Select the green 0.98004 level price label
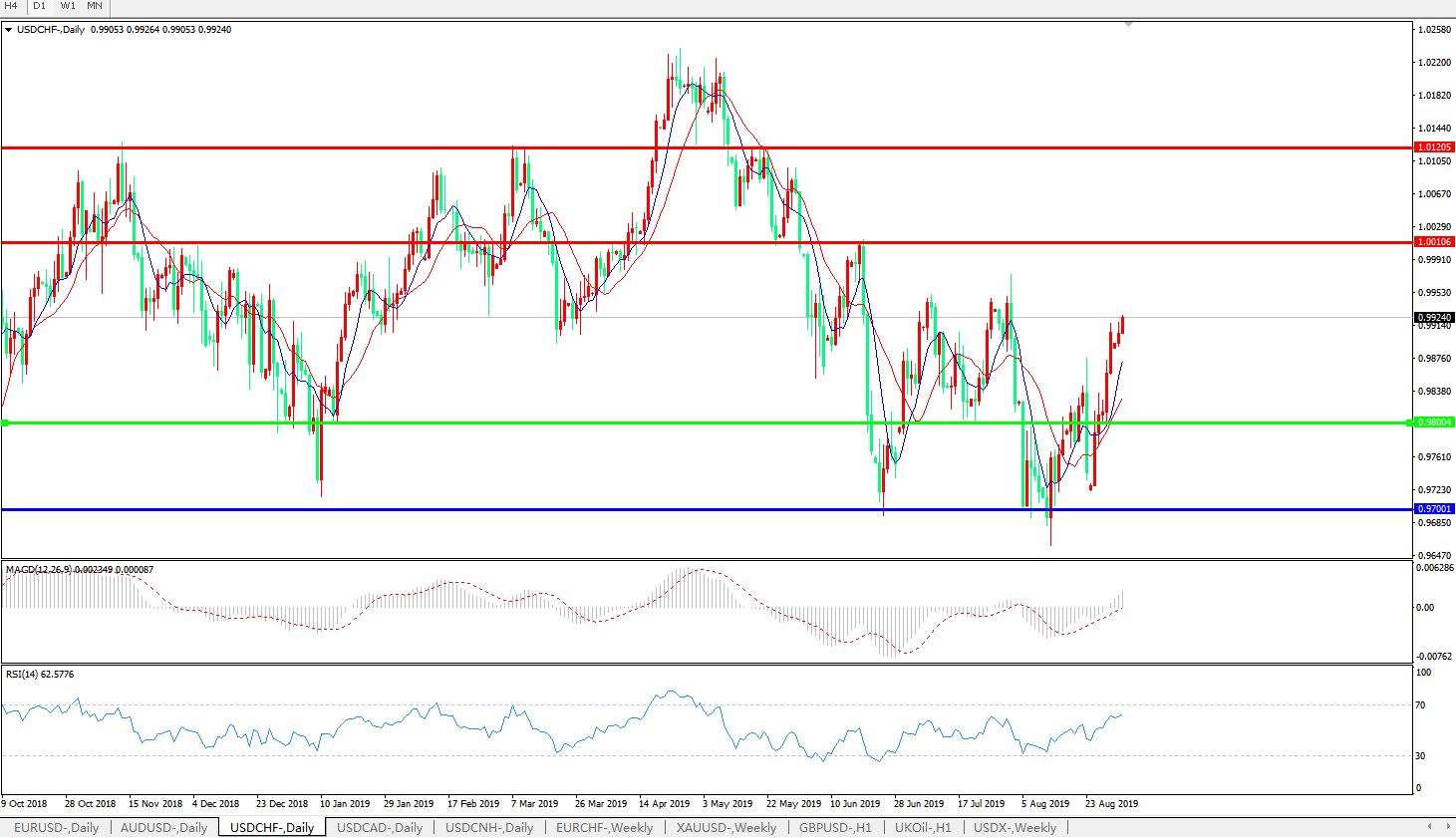Viewport: 1456px width, 838px height. tap(1434, 422)
